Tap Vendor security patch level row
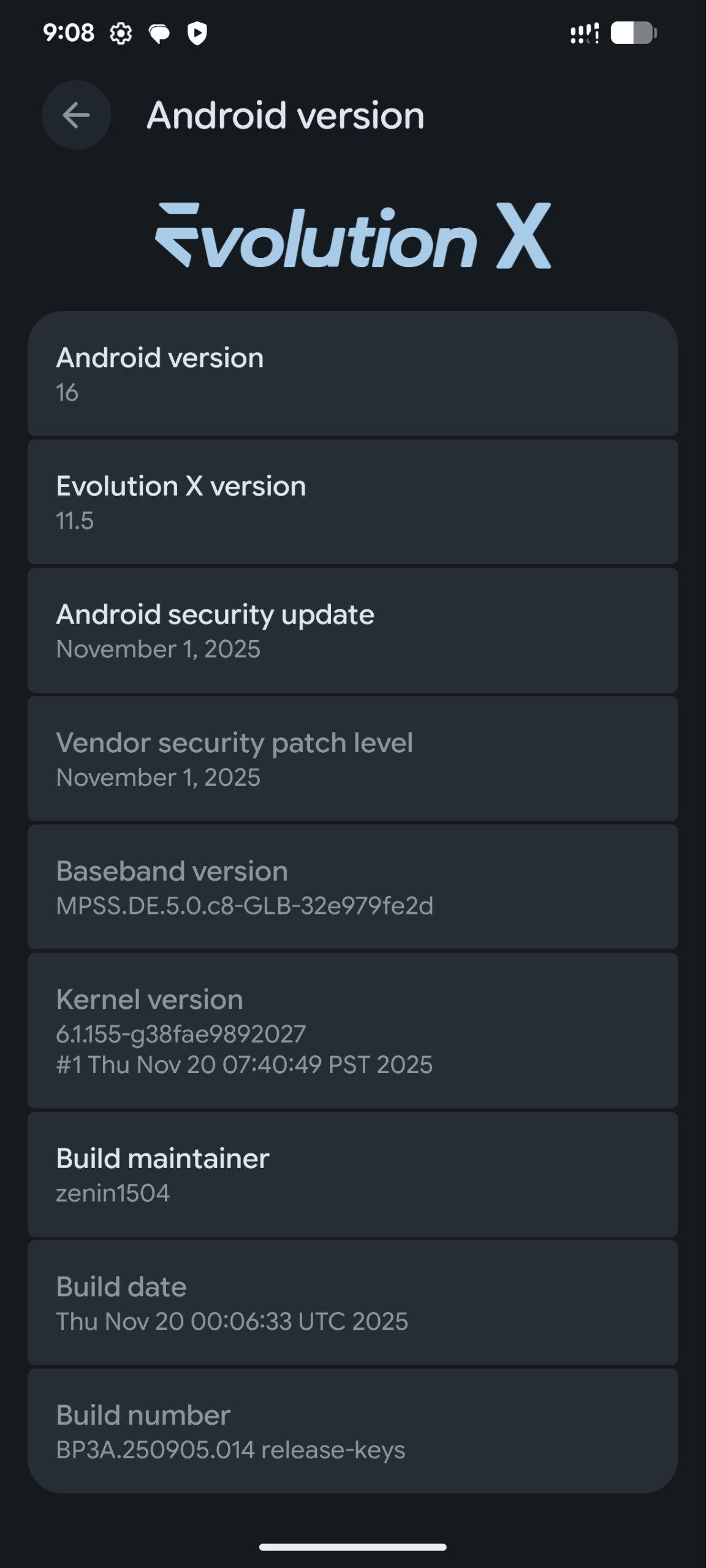The image size is (706, 1568). coord(352,759)
